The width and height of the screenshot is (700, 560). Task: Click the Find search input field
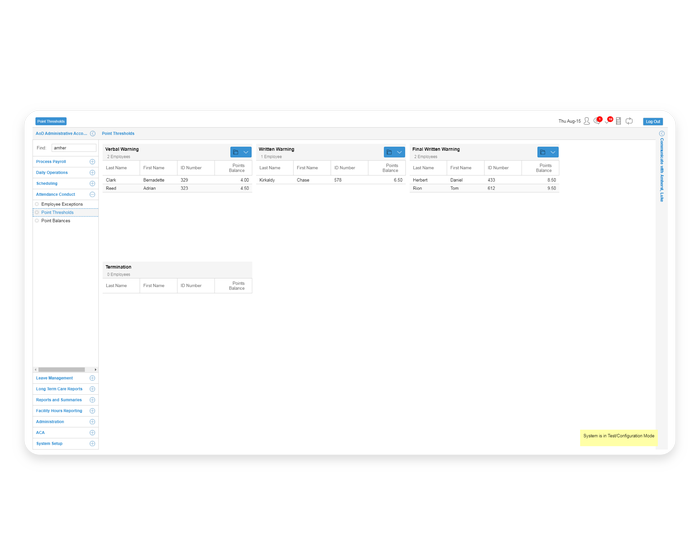[x=74, y=148]
